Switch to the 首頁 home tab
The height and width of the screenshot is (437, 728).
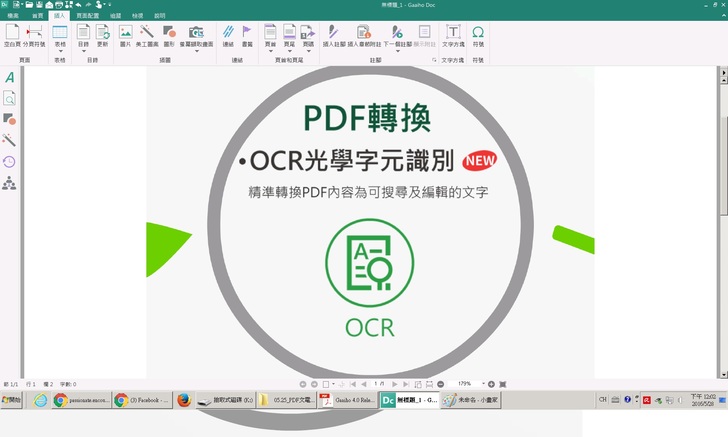click(x=37, y=16)
